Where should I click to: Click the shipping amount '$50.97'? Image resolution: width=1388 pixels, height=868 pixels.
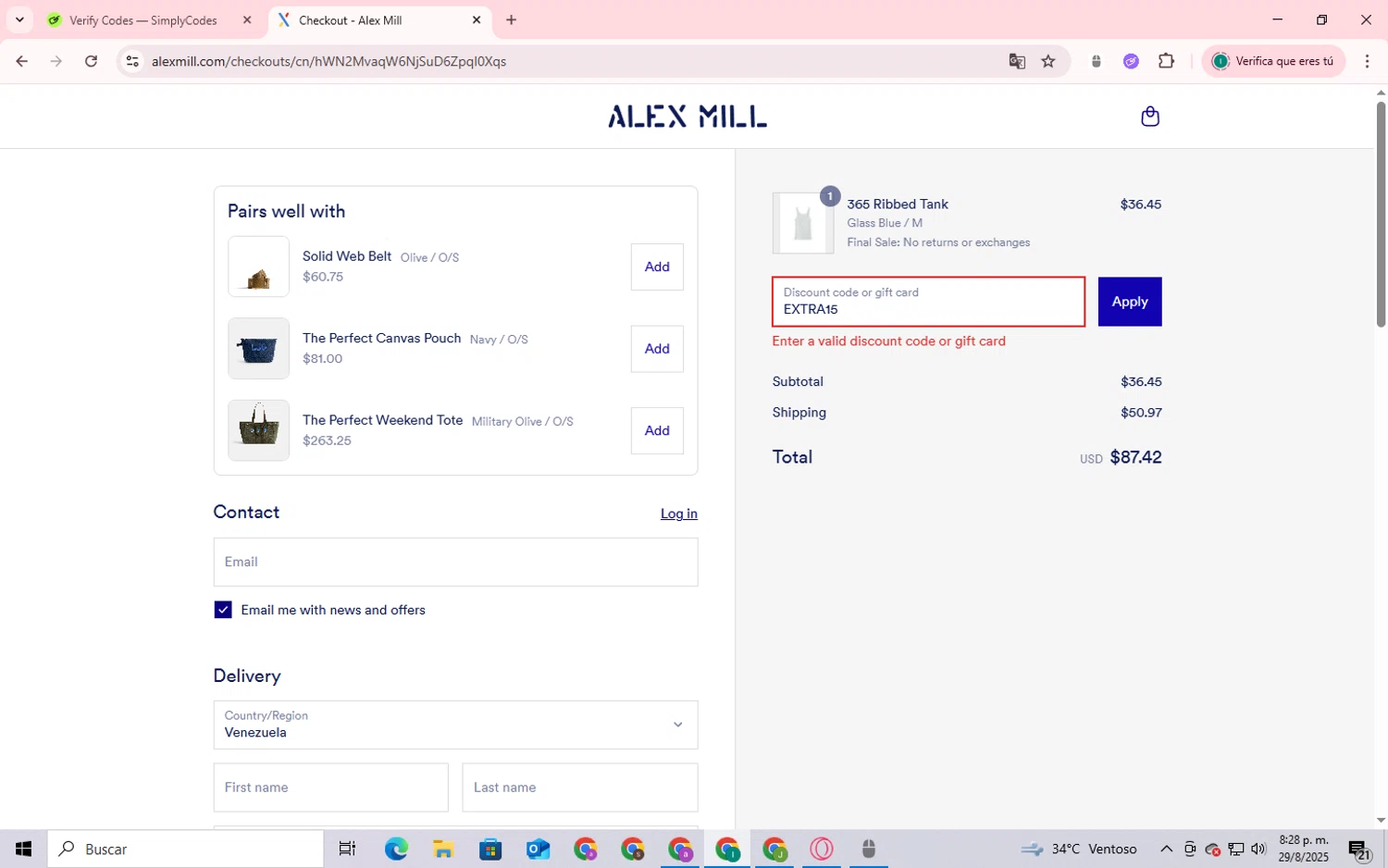pyautogui.click(x=1141, y=413)
